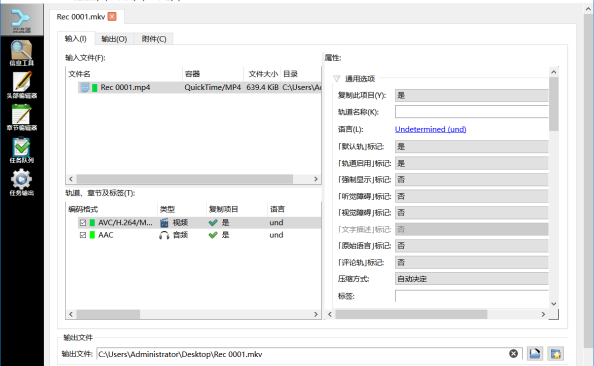Sort tracks by 类型 column header
Image resolution: width=594 pixels, height=366 pixels.
point(181,209)
